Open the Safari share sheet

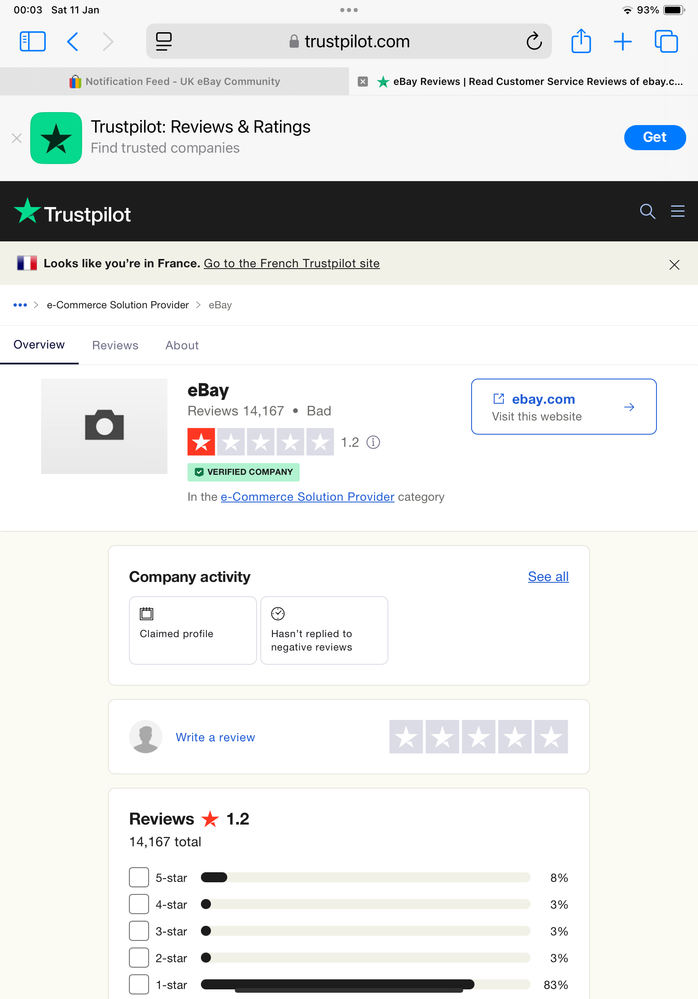(x=581, y=41)
